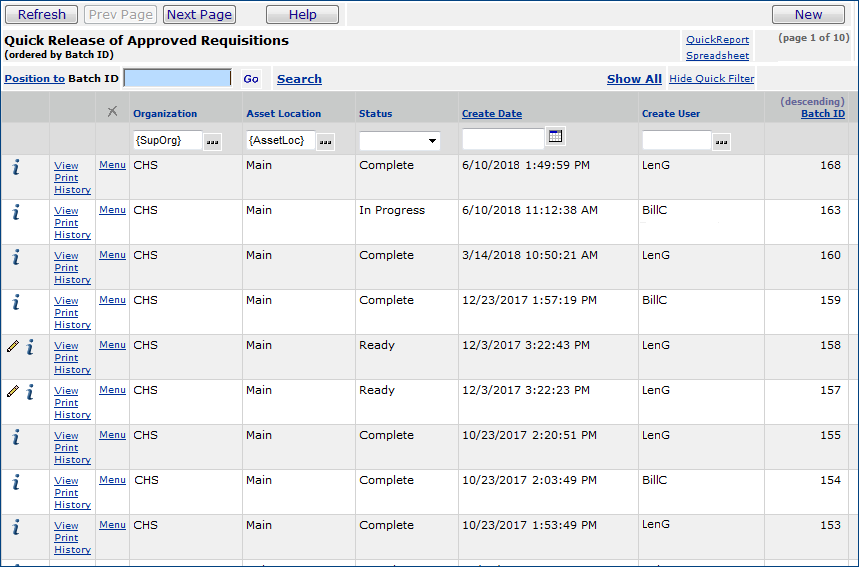Click the New button

coord(808,15)
